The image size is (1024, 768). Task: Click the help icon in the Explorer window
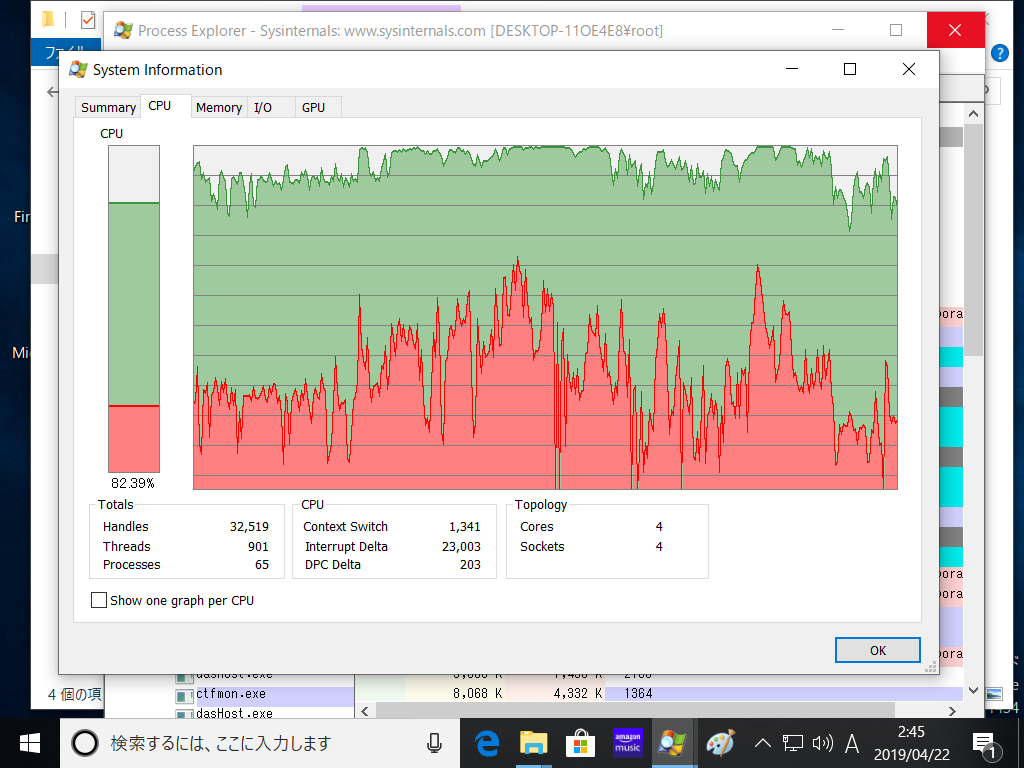point(1000,53)
